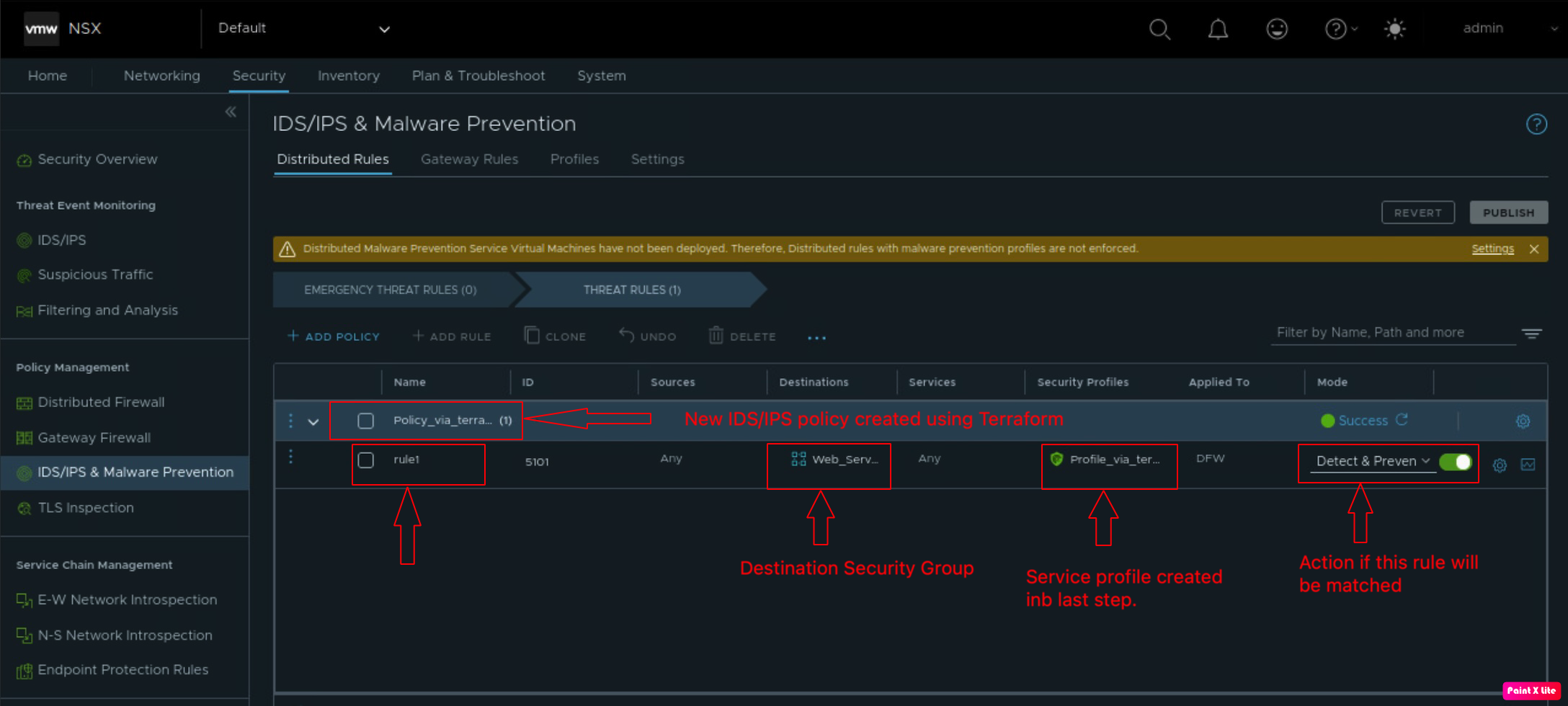Click the smiley feedback icon

pyautogui.click(x=1277, y=29)
